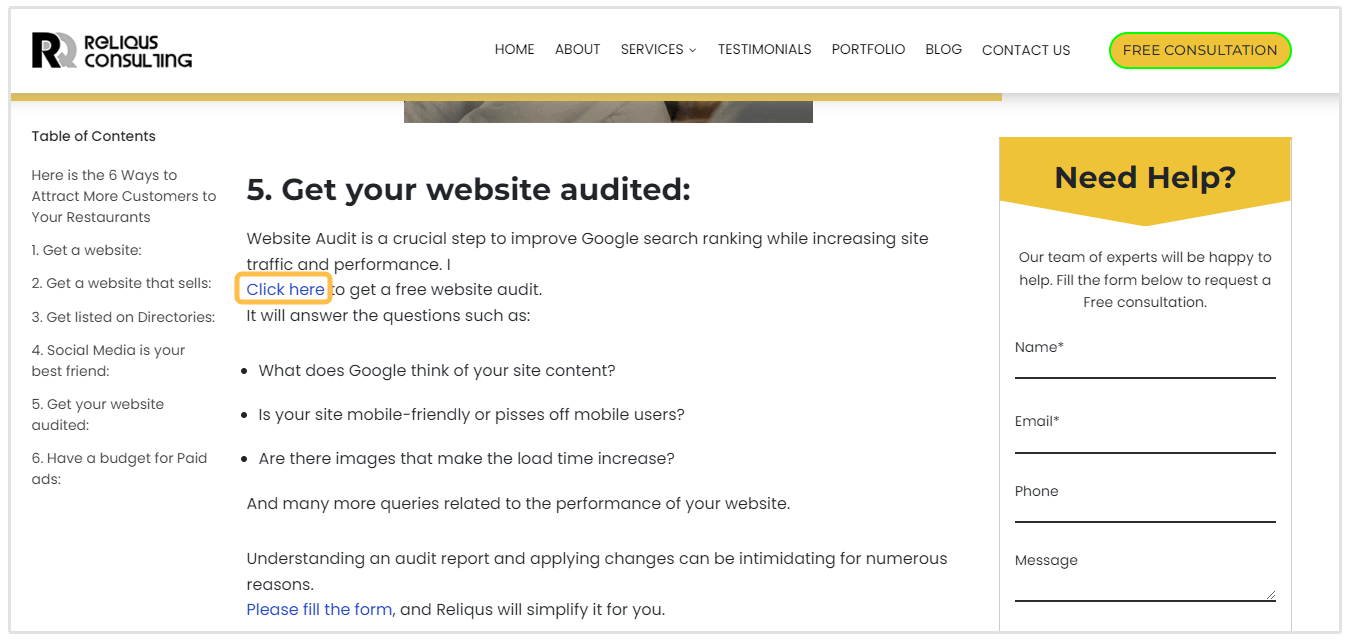Open the Blog page

tap(943, 49)
